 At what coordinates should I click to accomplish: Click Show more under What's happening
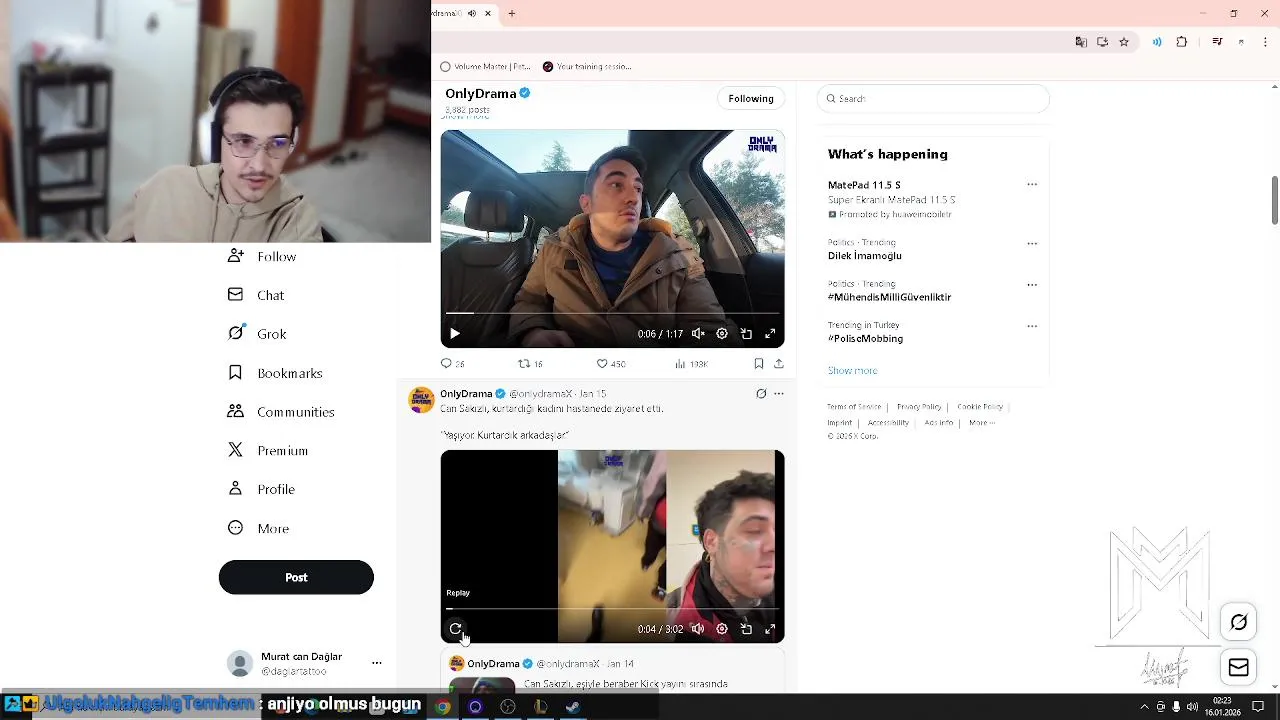pos(852,371)
